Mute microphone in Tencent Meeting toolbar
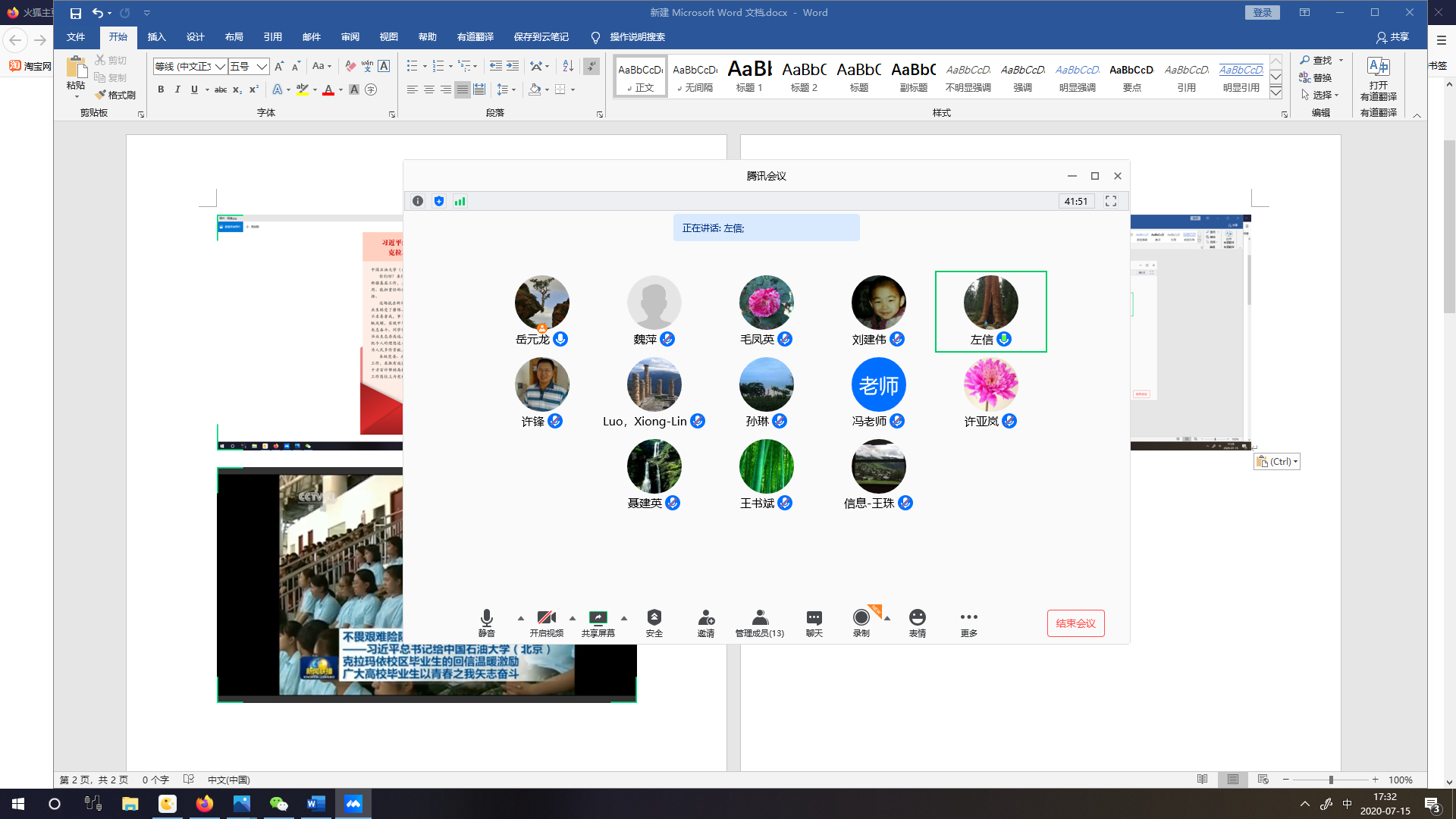The image size is (1456, 819). click(486, 618)
